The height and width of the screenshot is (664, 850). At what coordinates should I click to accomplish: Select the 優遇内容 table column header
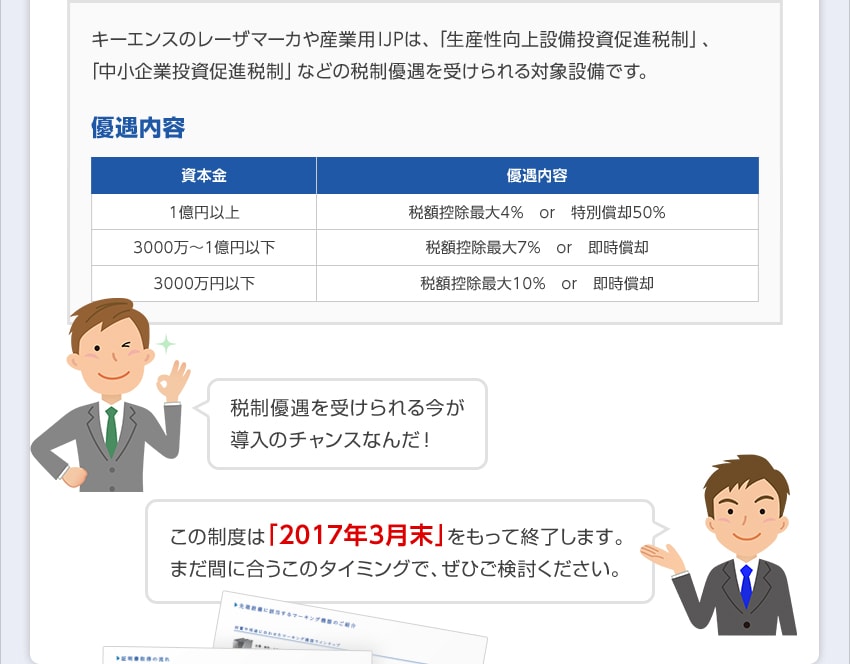(537, 176)
